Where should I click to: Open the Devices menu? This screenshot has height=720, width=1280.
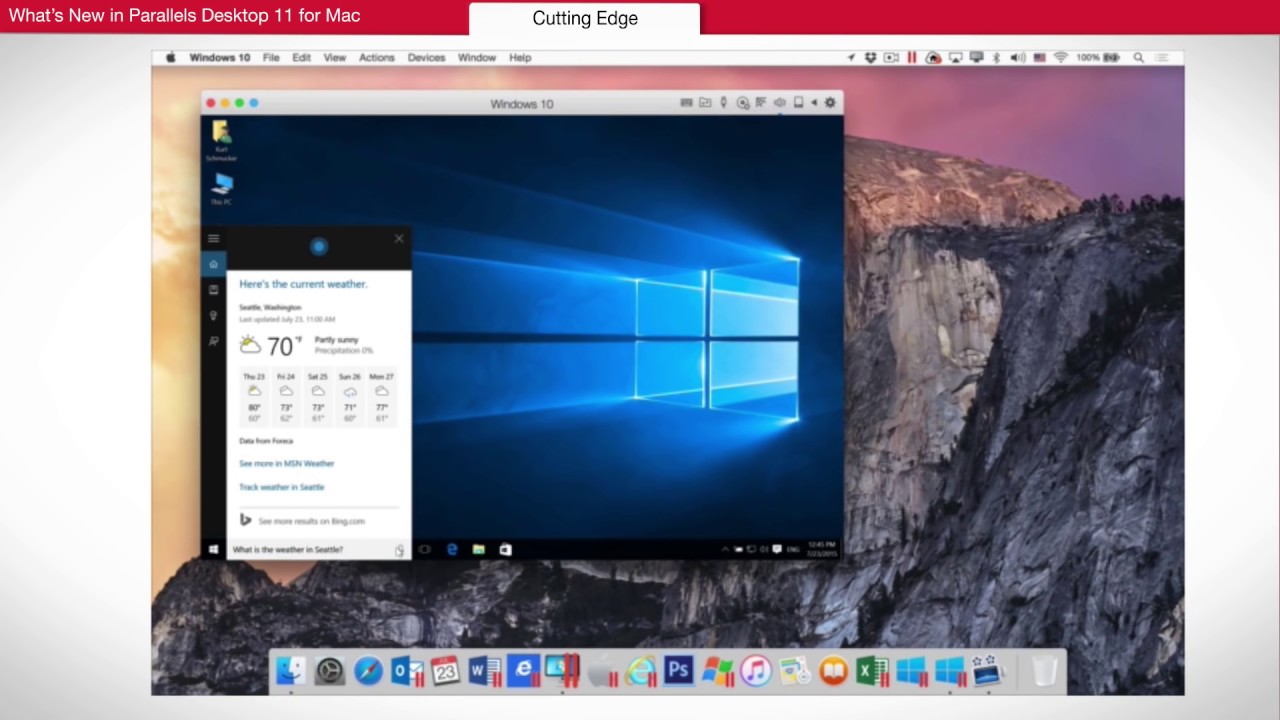tap(426, 58)
